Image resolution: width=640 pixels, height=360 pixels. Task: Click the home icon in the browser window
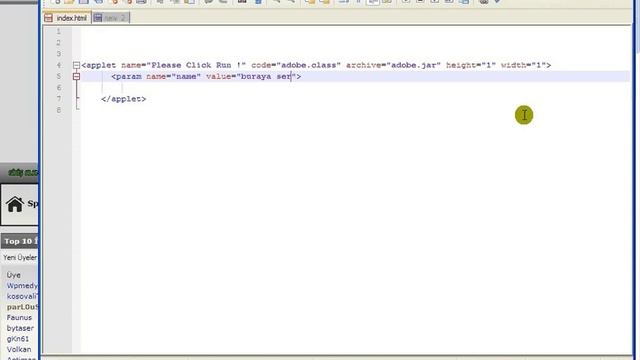click(x=15, y=204)
